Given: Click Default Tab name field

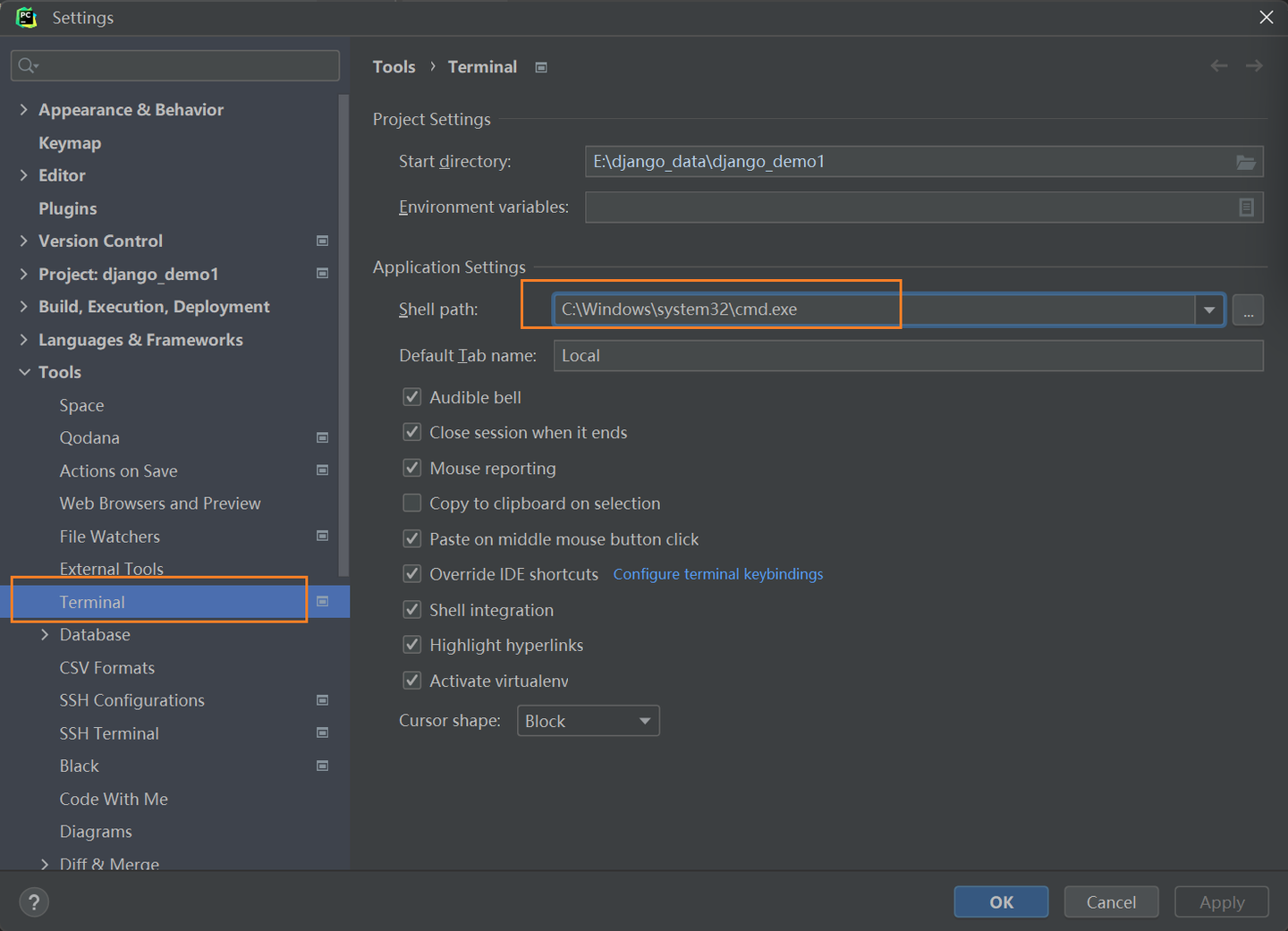Looking at the screenshot, I should 909,355.
